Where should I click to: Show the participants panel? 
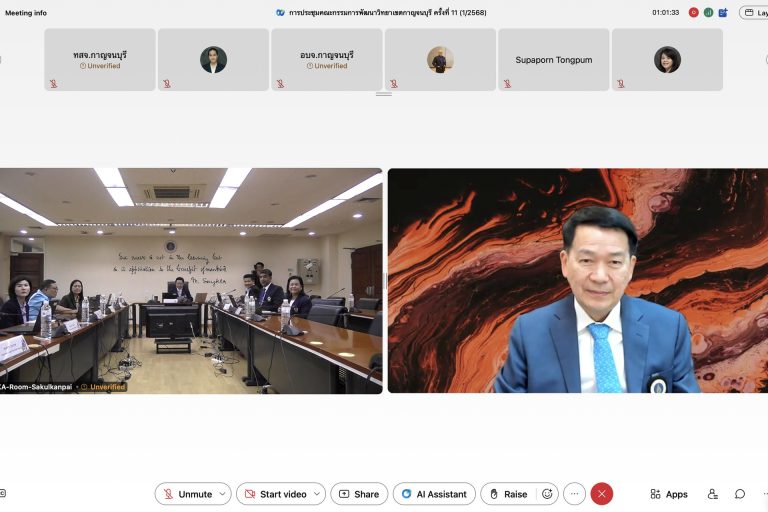[713, 494]
